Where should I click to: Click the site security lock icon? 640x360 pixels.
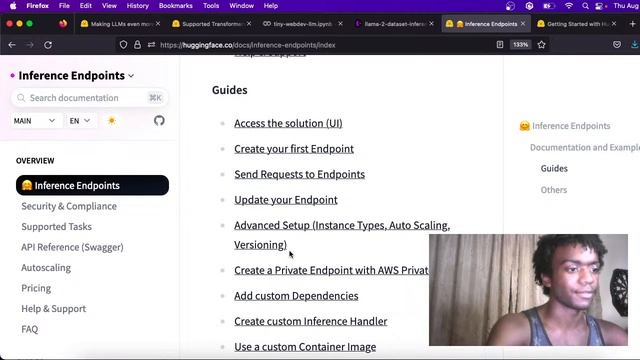coord(138,45)
